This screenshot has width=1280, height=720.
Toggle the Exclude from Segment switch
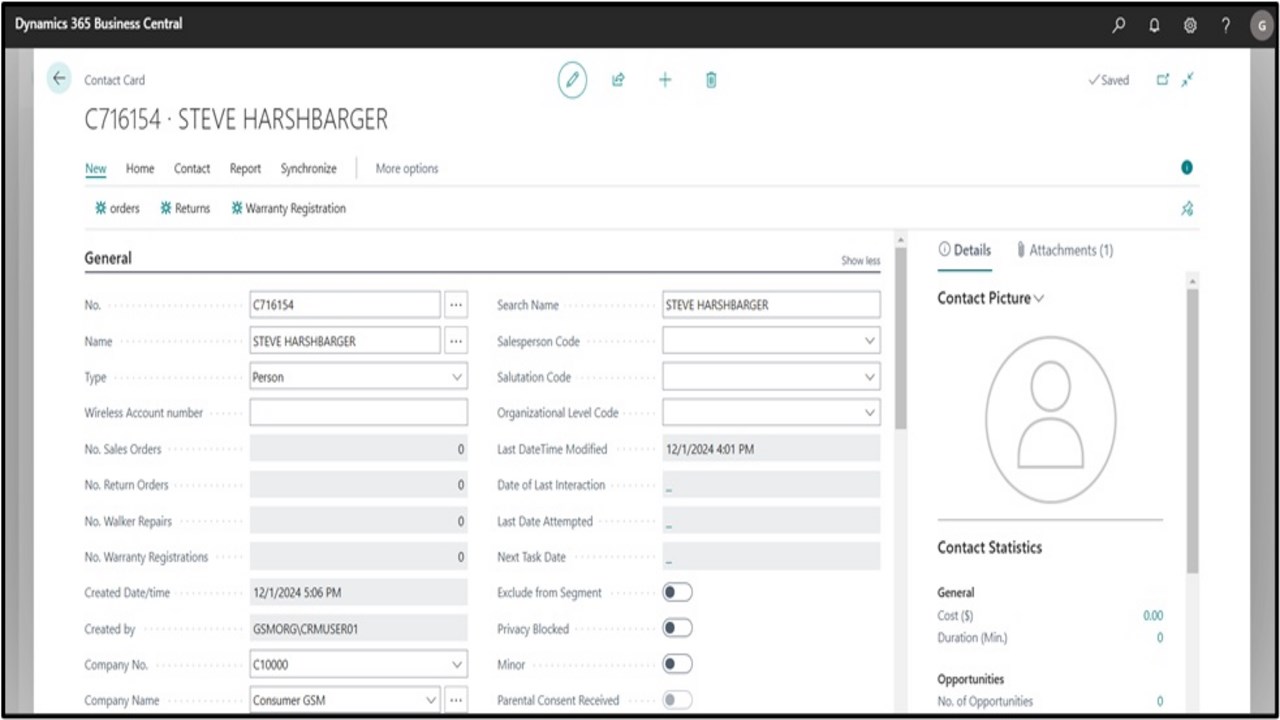[677, 593]
